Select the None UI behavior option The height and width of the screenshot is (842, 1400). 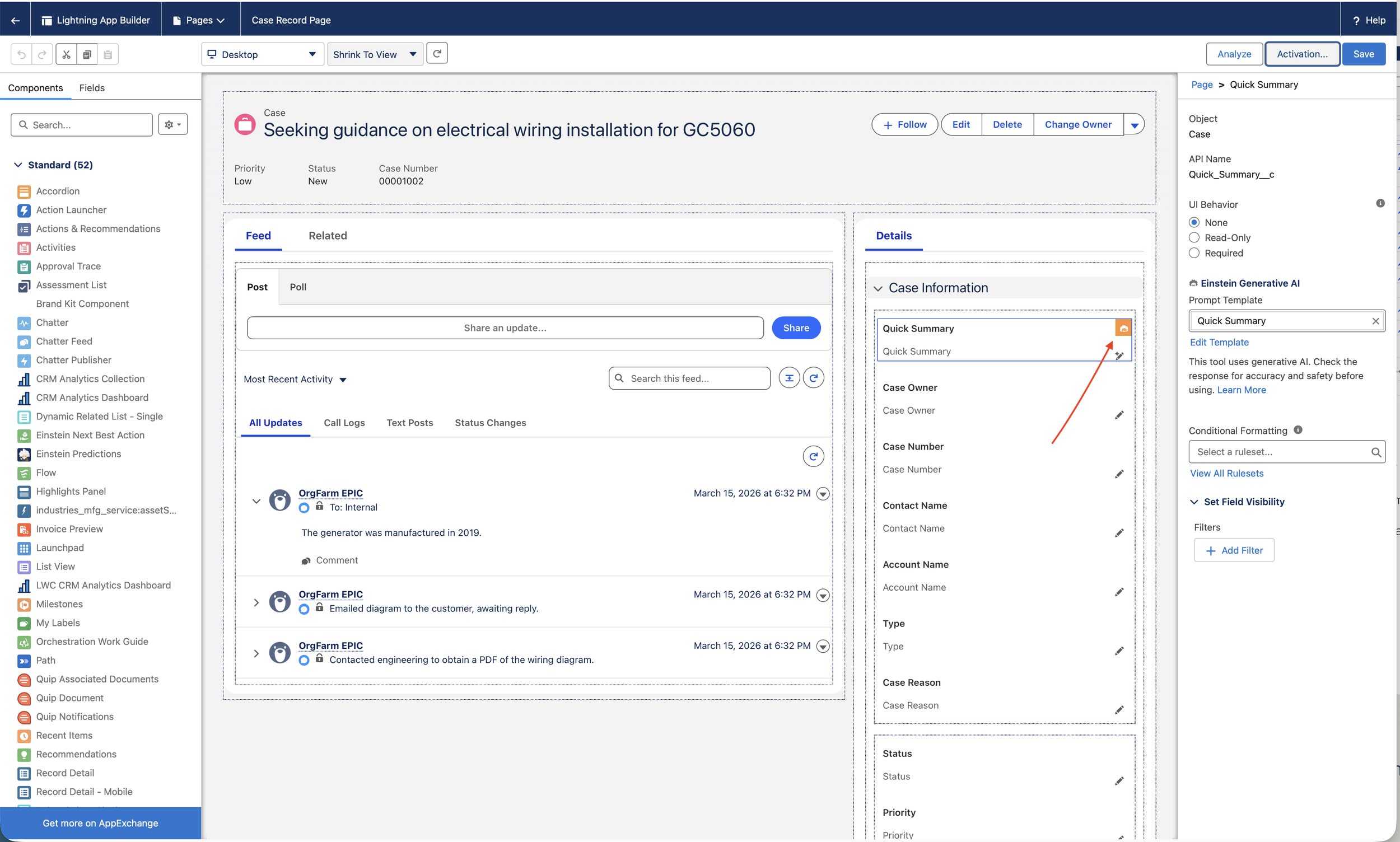(x=1194, y=222)
